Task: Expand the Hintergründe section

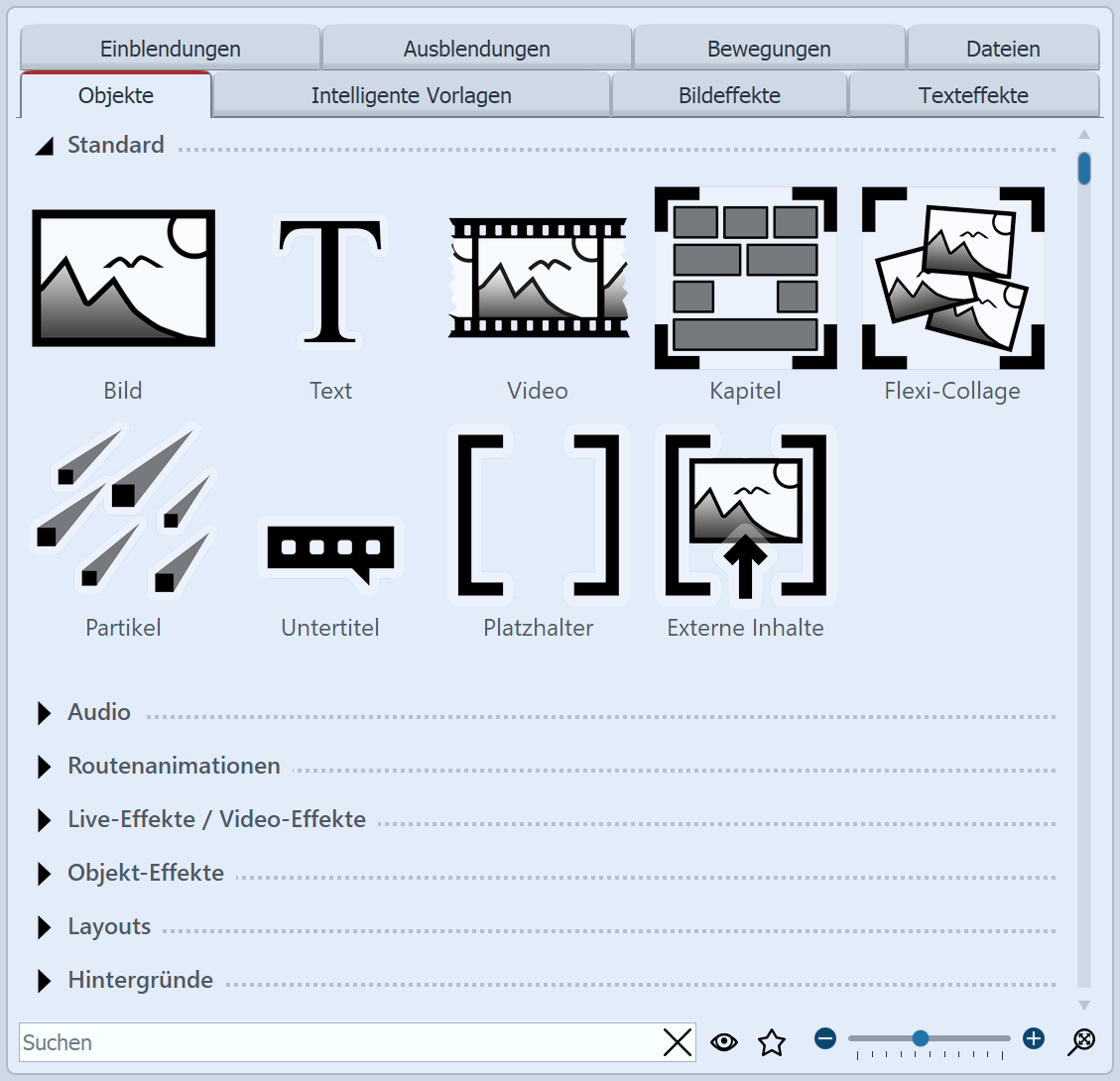Action: tap(44, 981)
